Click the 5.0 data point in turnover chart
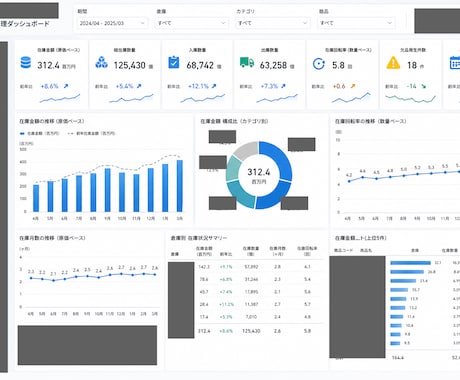This screenshot has width=460, height=380. (404, 175)
